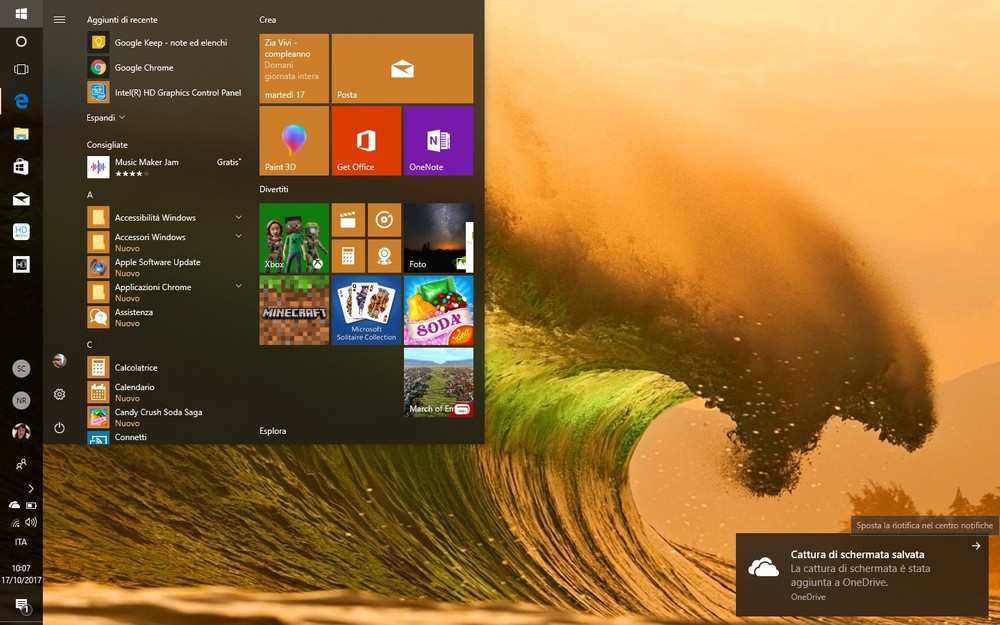Open Microsoft Store from the taskbar
This screenshot has height=625, width=1000.
click(21, 166)
